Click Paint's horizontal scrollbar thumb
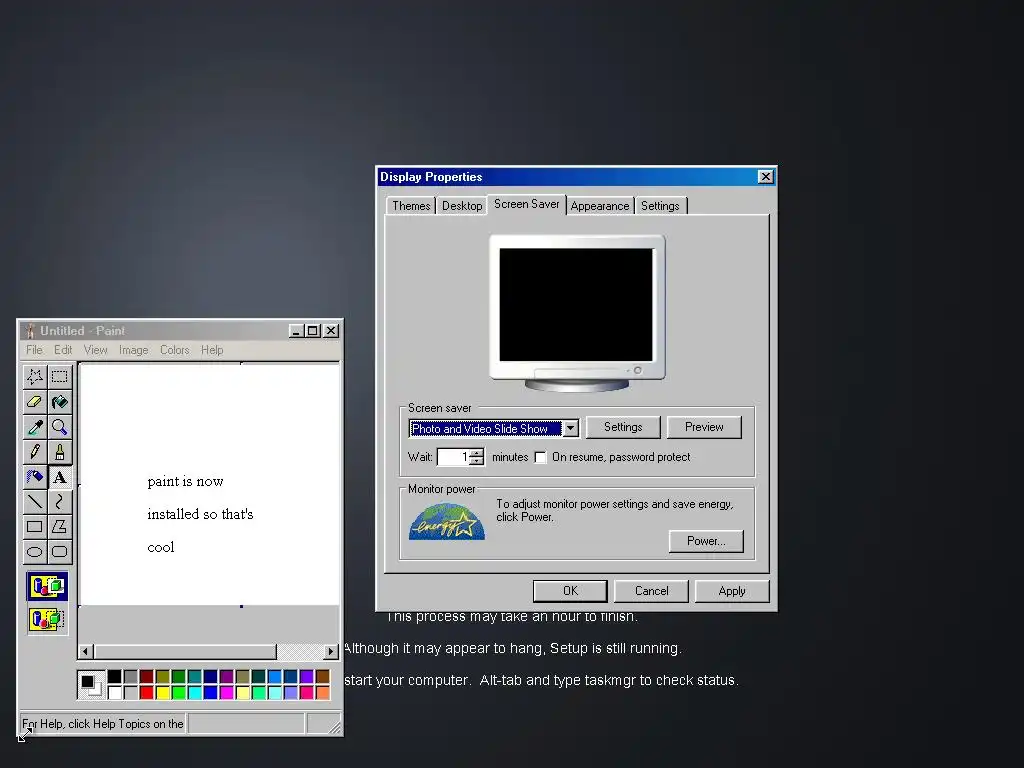The width and height of the screenshot is (1024, 768). [x=185, y=651]
